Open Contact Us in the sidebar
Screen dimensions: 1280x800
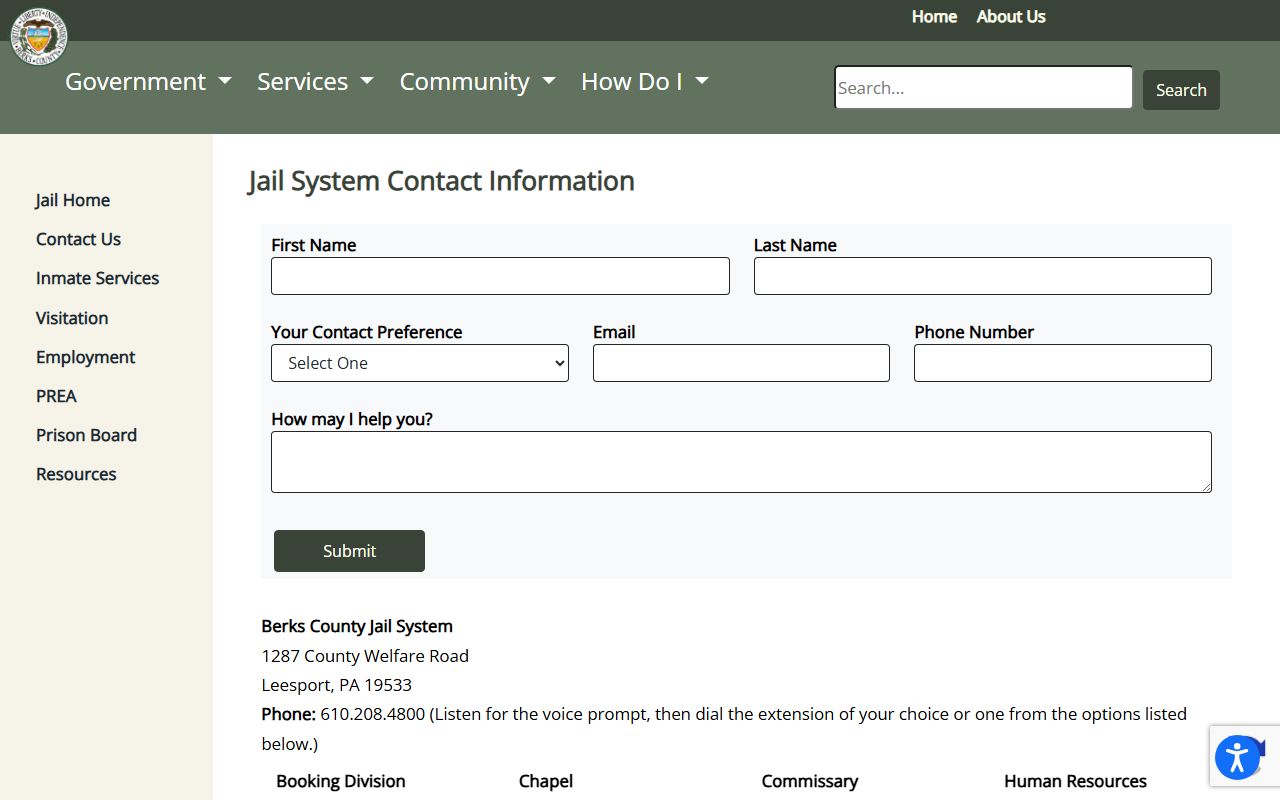pyautogui.click(x=78, y=239)
